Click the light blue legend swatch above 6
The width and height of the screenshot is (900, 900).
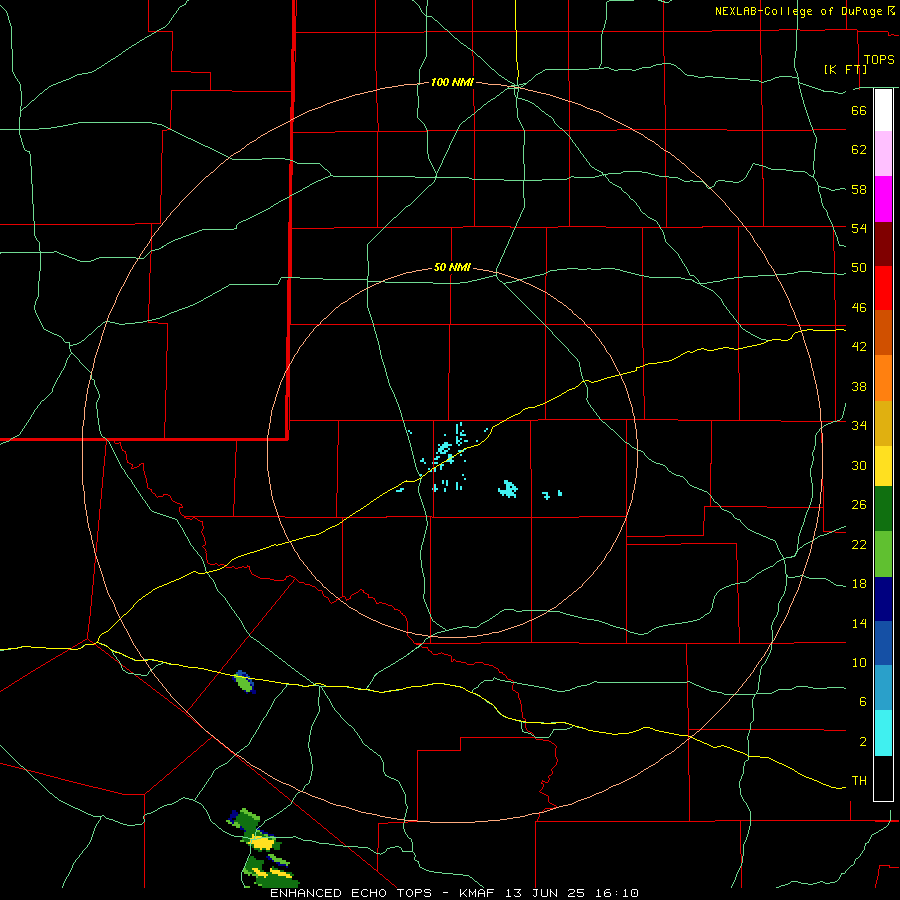[x=883, y=688]
